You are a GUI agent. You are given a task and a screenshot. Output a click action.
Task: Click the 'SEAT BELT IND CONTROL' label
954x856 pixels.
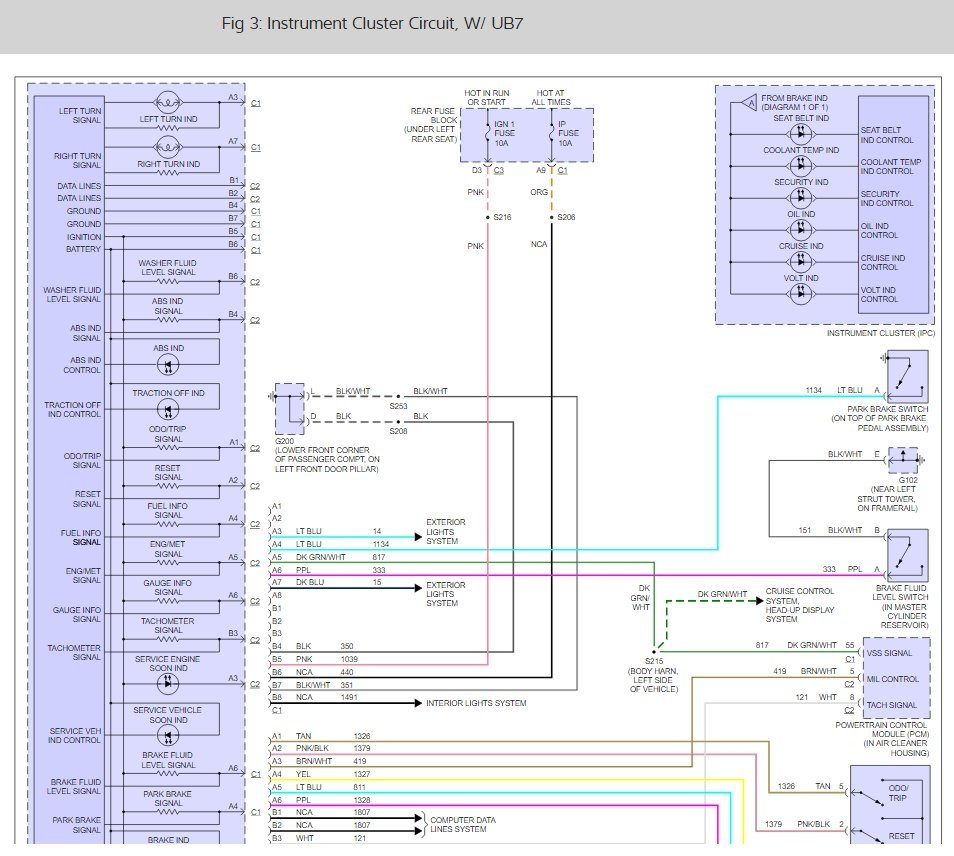pyautogui.click(x=887, y=135)
